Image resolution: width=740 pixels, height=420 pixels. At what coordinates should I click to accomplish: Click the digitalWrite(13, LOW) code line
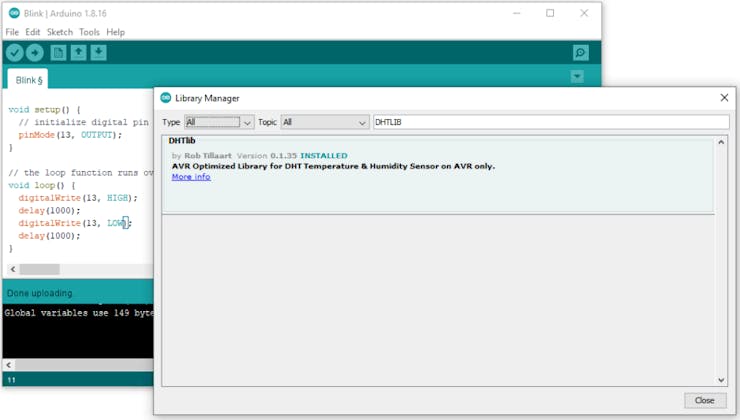click(x=75, y=223)
